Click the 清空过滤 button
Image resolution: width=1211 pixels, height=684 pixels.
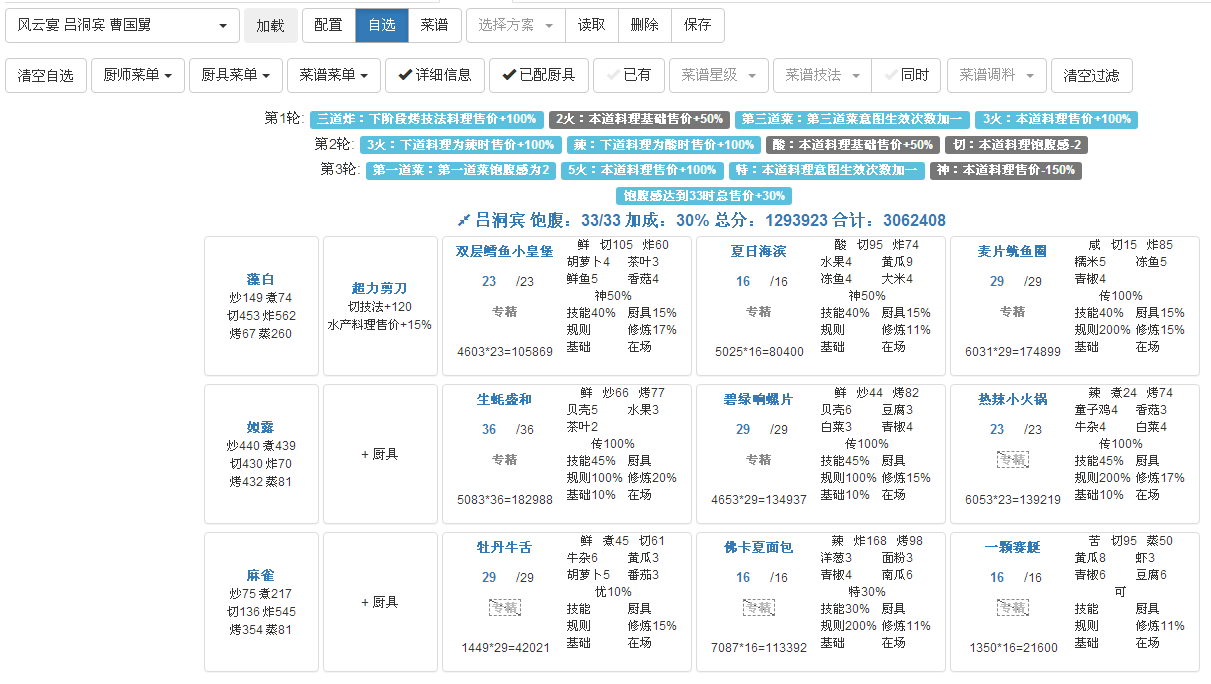(x=1091, y=75)
